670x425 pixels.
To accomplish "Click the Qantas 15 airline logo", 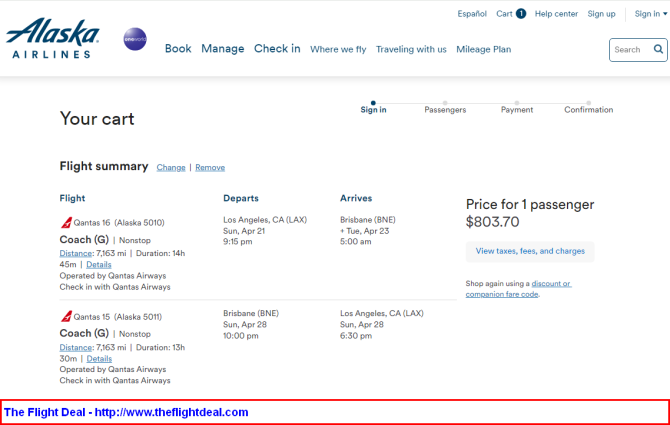I will pyautogui.click(x=66, y=317).
